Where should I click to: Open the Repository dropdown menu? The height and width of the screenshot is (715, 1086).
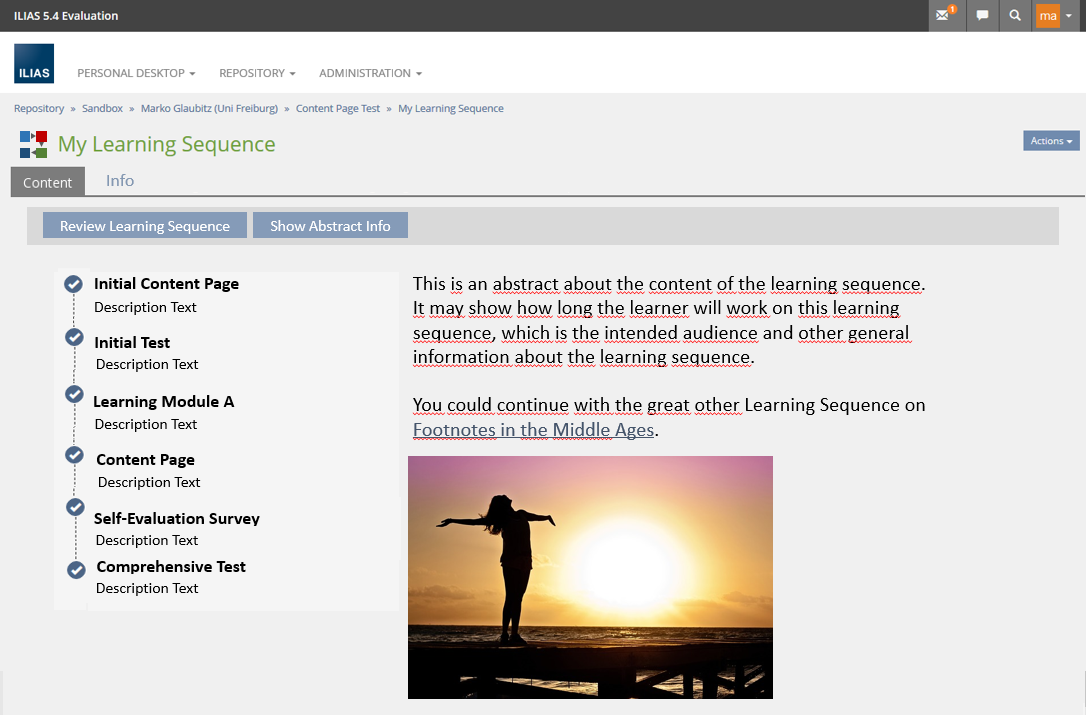pyautogui.click(x=257, y=73)
